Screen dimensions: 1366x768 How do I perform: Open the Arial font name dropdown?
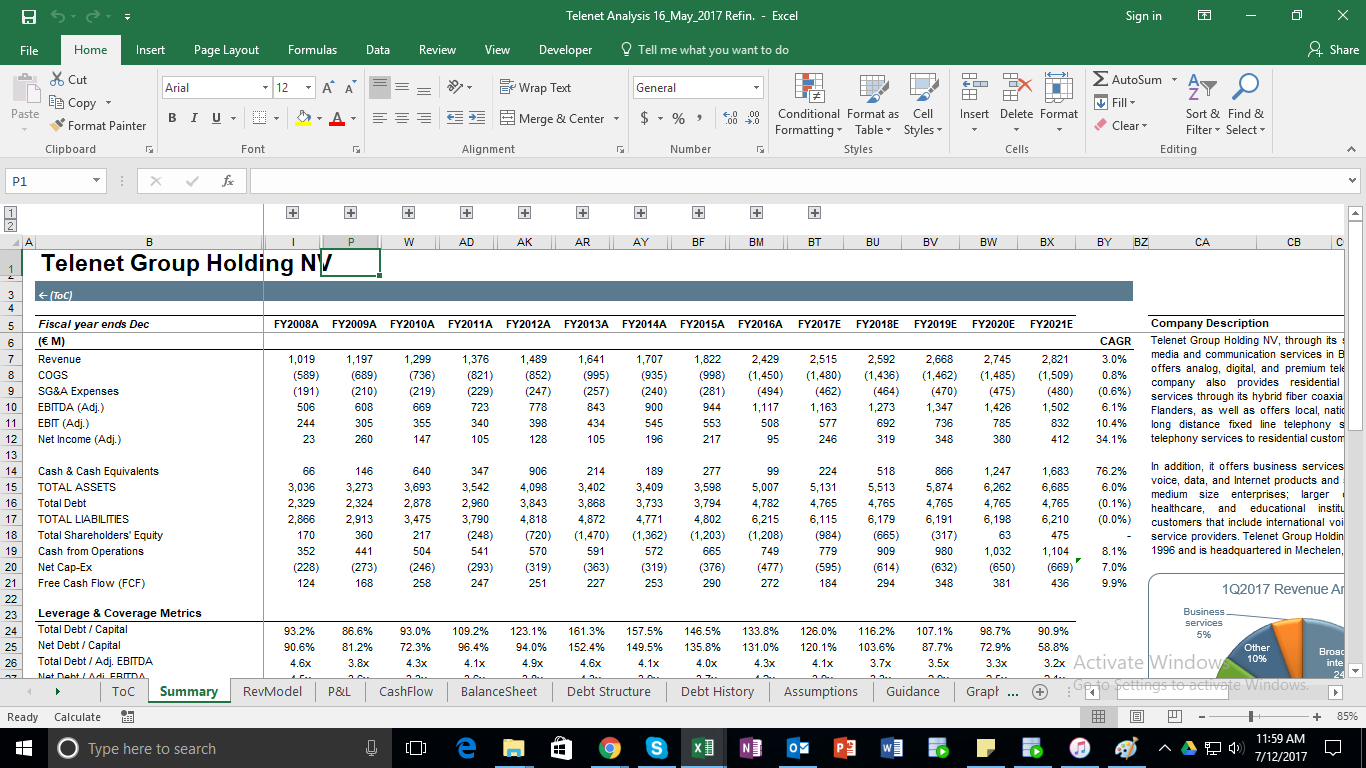click(265, 88)
